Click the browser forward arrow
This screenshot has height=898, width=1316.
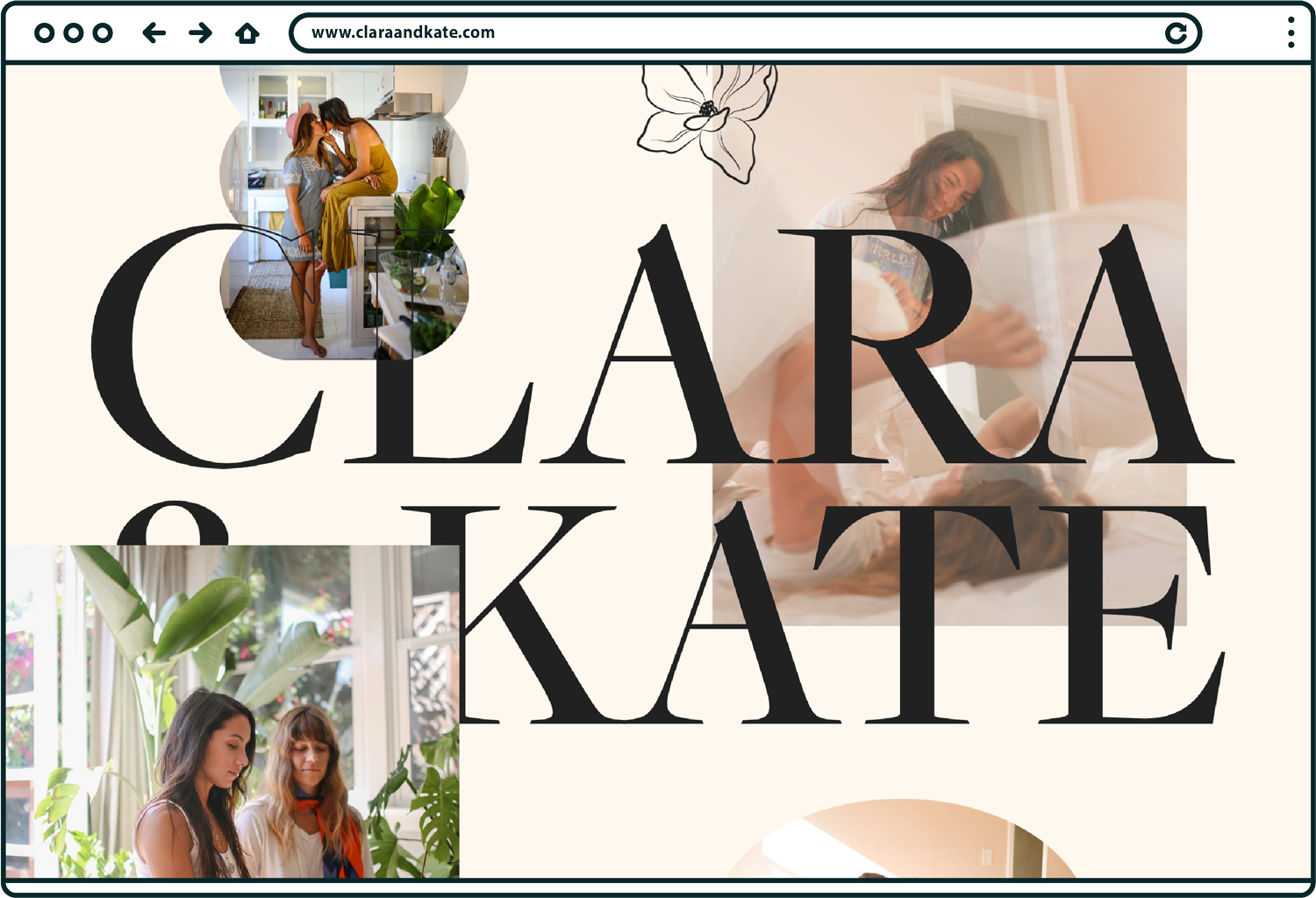[201, 33]
